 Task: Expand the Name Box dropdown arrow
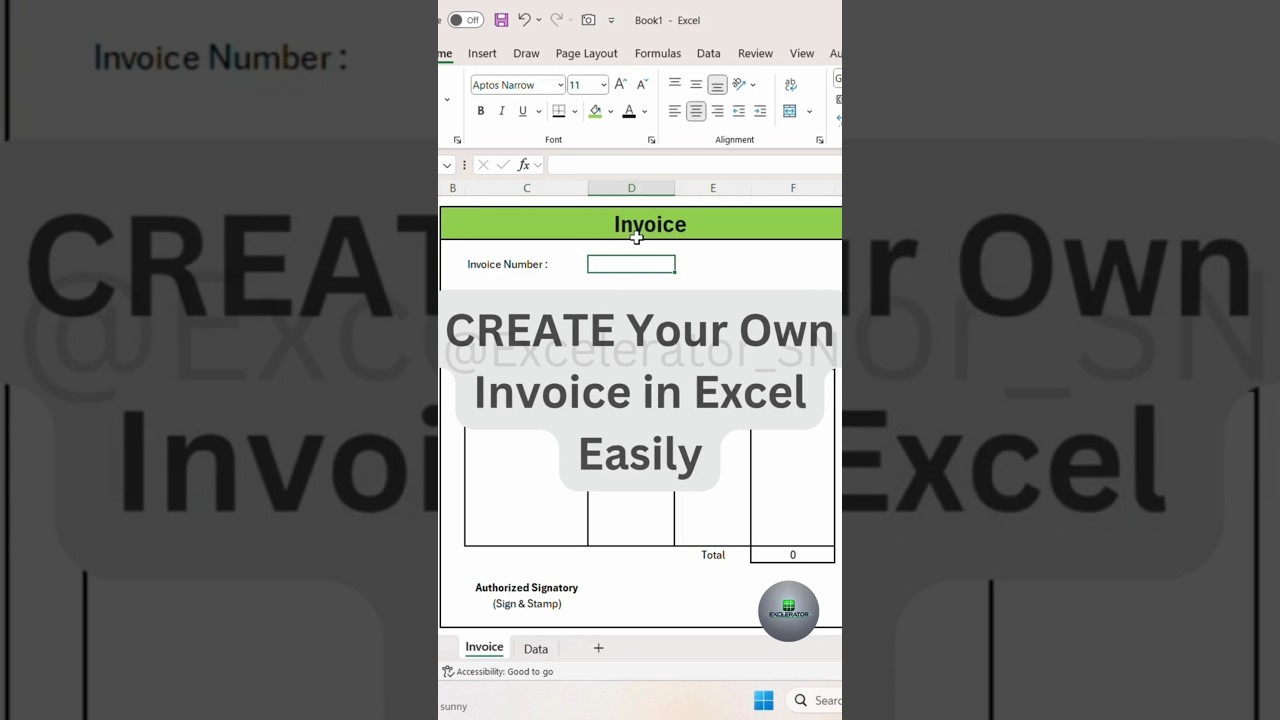point(447,165)
